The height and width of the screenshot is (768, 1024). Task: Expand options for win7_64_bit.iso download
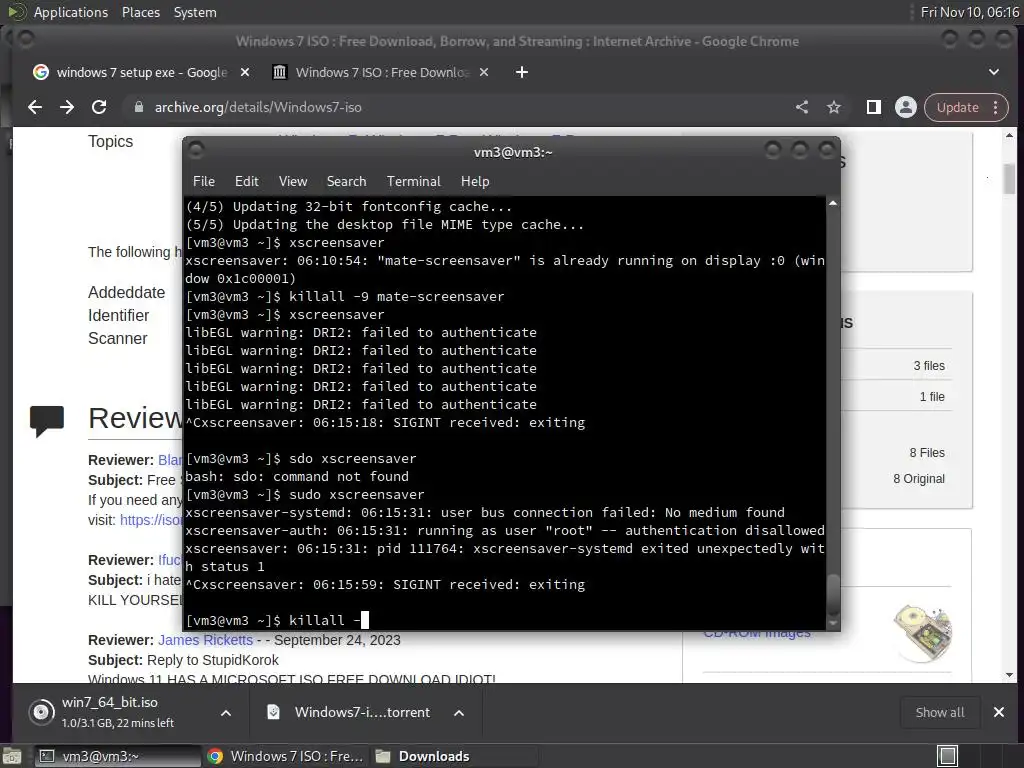click(226, 713)
